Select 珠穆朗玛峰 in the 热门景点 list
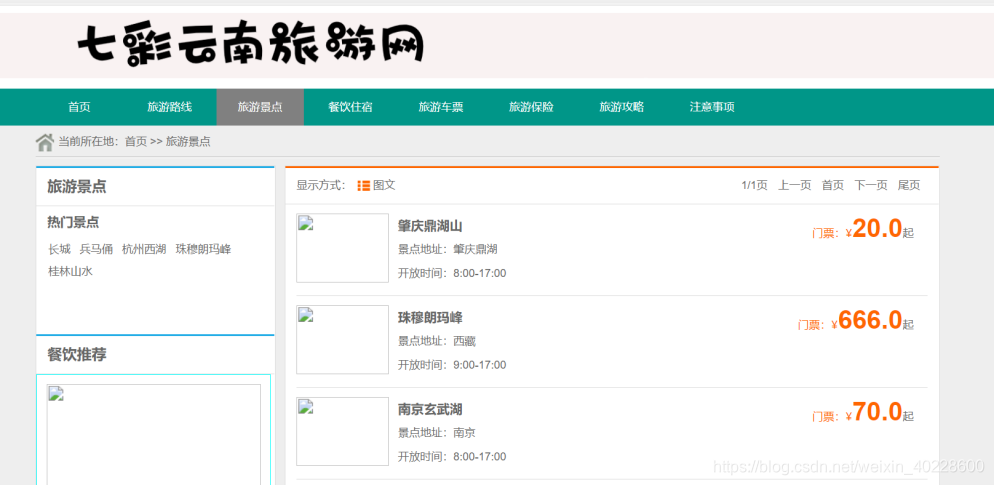Screen dimensions: 994x485 [x=203, y=249]
